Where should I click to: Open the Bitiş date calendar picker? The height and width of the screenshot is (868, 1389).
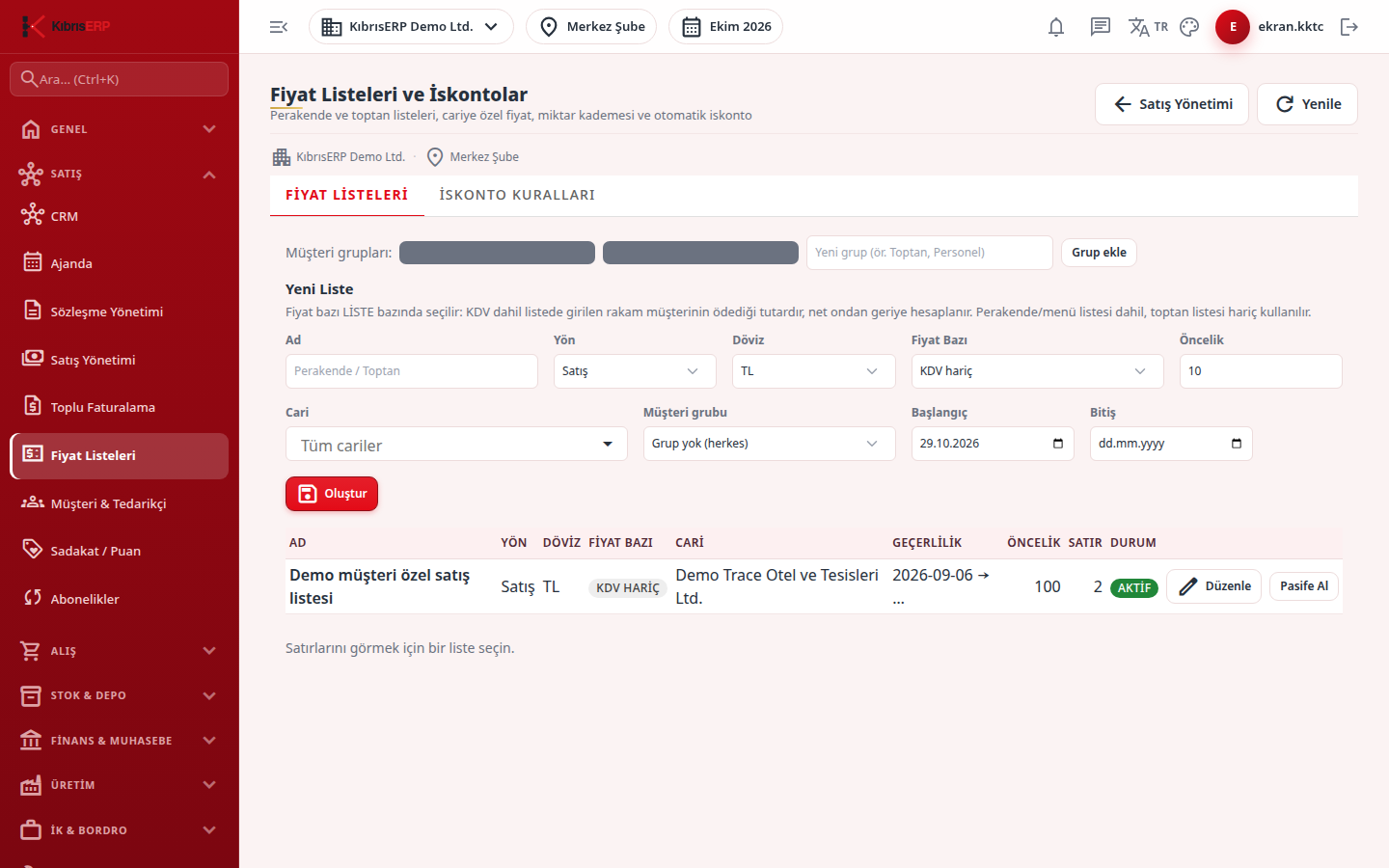(1236, 444)
